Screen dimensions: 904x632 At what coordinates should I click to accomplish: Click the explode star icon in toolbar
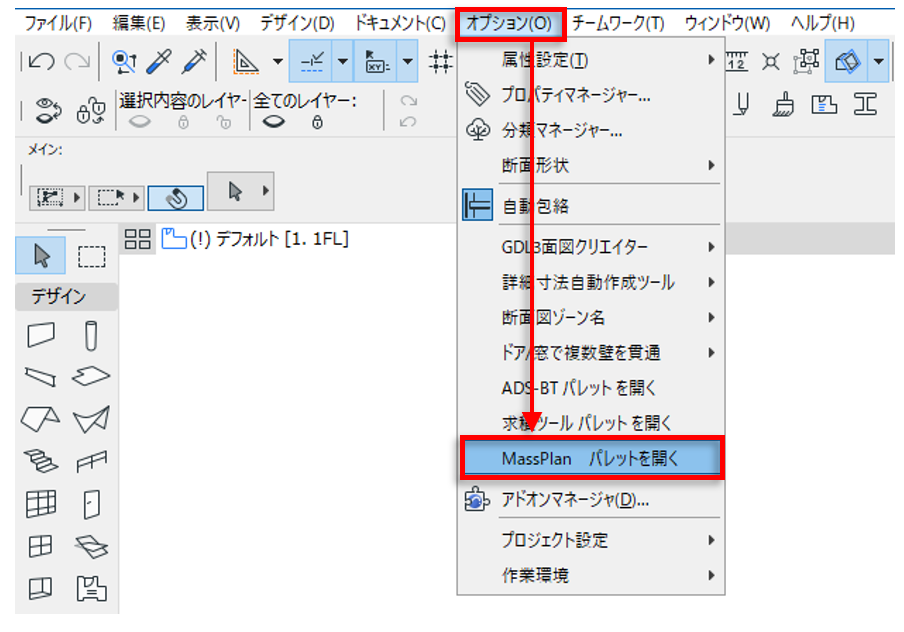[x=771, y=61]
